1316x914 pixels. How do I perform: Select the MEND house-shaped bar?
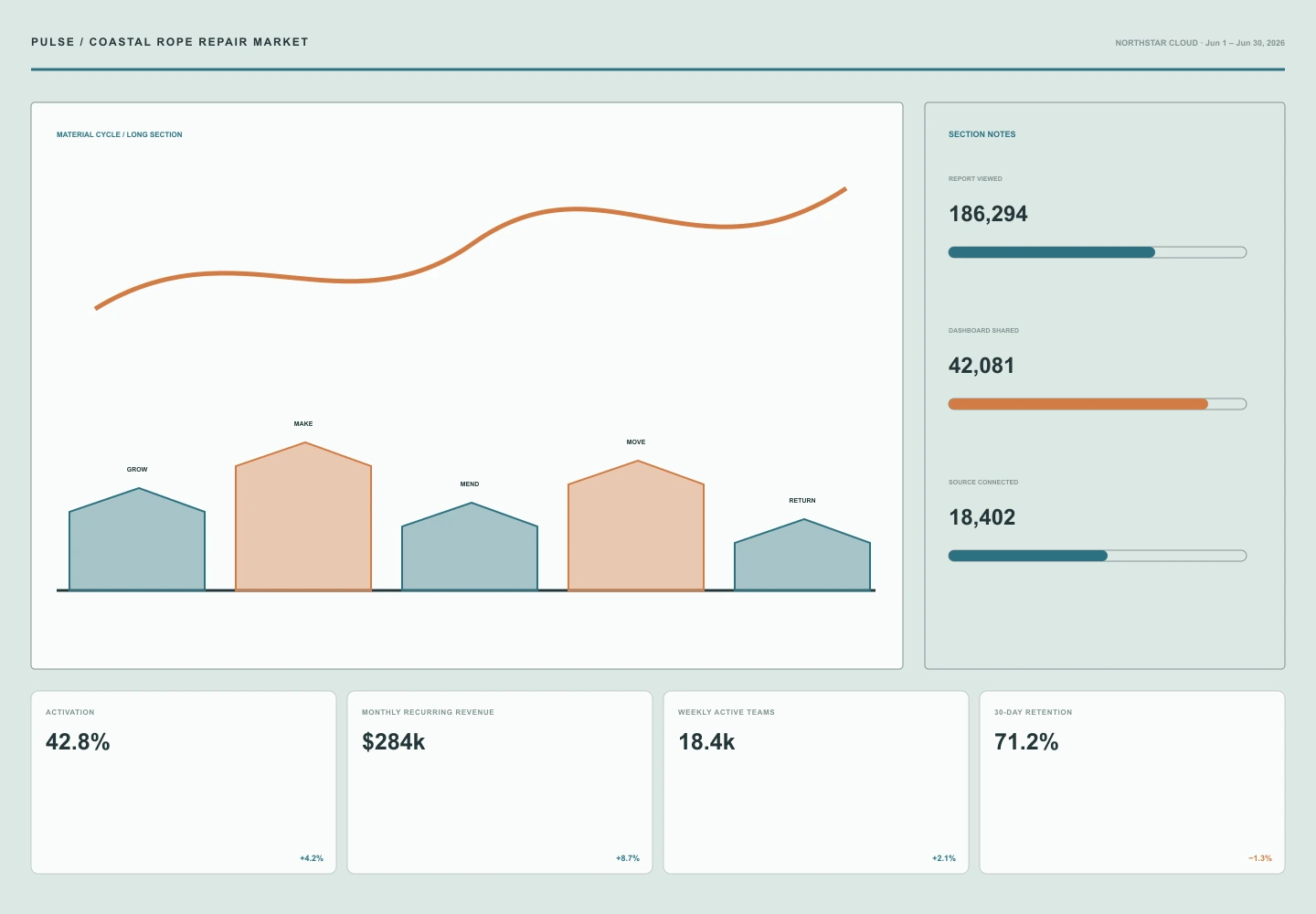click(470, 547)
